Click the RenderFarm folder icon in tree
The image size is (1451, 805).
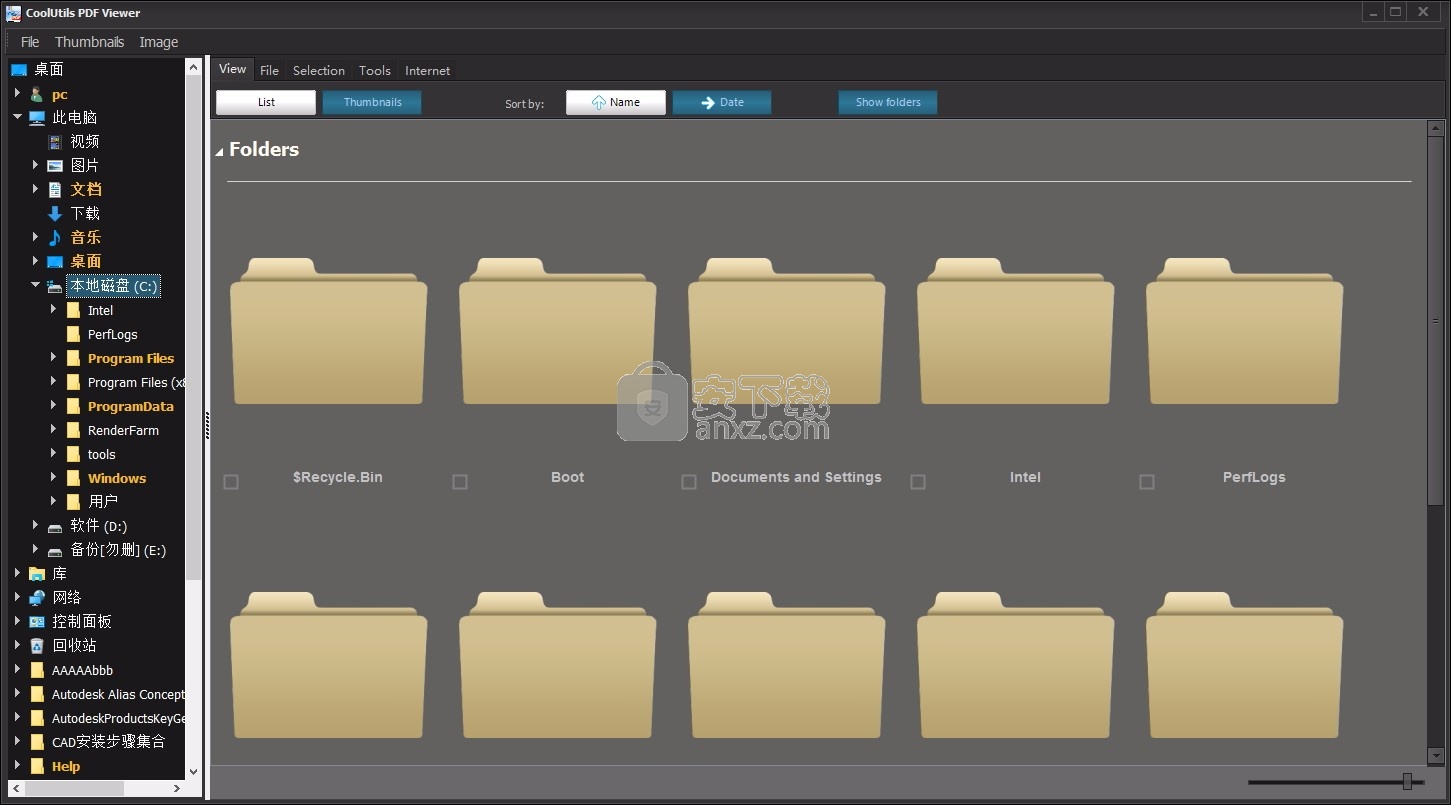pyautogui.click(x=73, y=430)
